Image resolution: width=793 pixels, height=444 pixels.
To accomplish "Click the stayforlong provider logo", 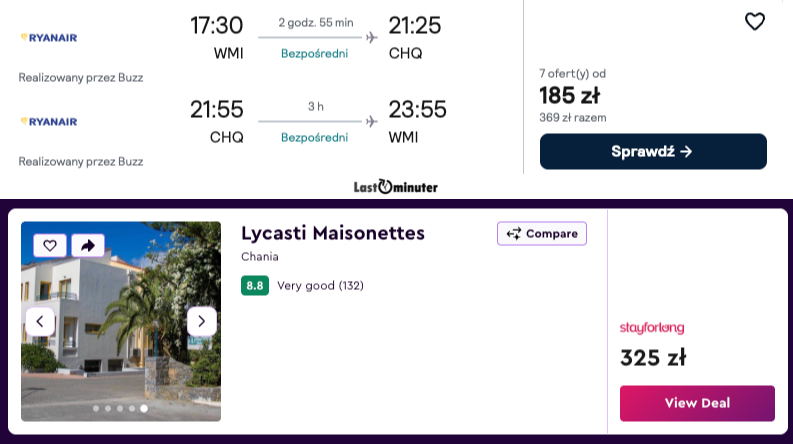I will 652,328.
